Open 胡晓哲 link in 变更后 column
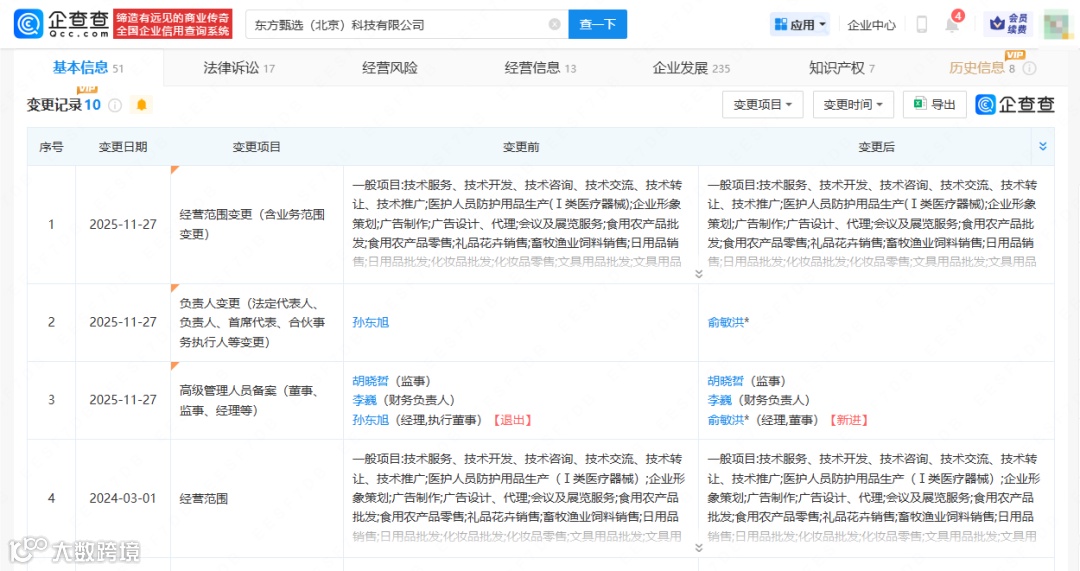The width and height of the screenshot is (1080, 571). click(726, 381)
